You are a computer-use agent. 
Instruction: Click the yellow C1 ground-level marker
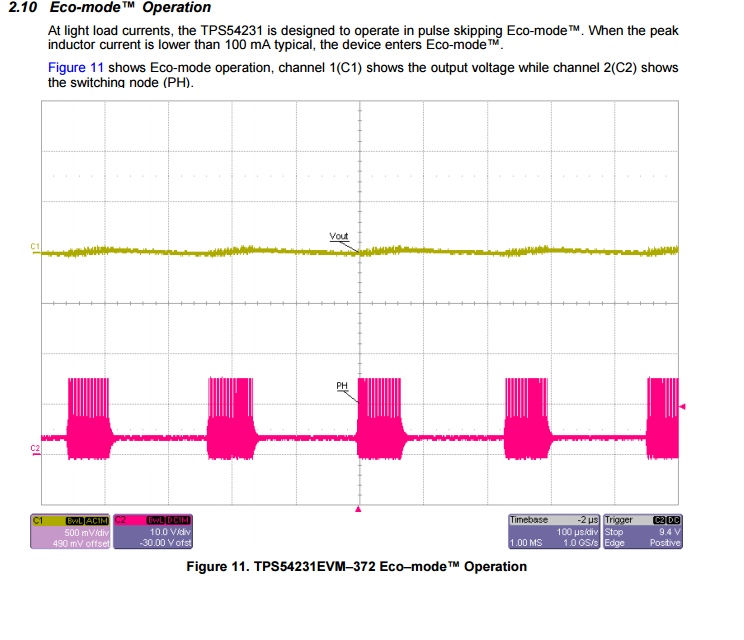pyautogui.click(x=35, y=247)
